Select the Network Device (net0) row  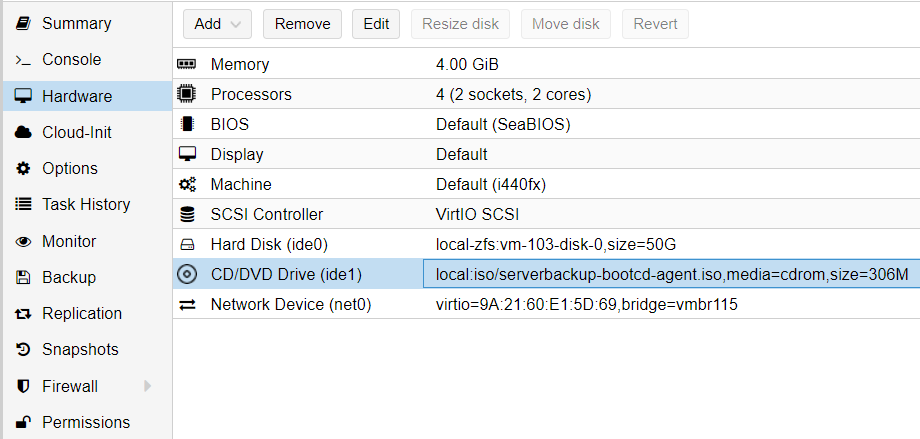tap(546, 305)
